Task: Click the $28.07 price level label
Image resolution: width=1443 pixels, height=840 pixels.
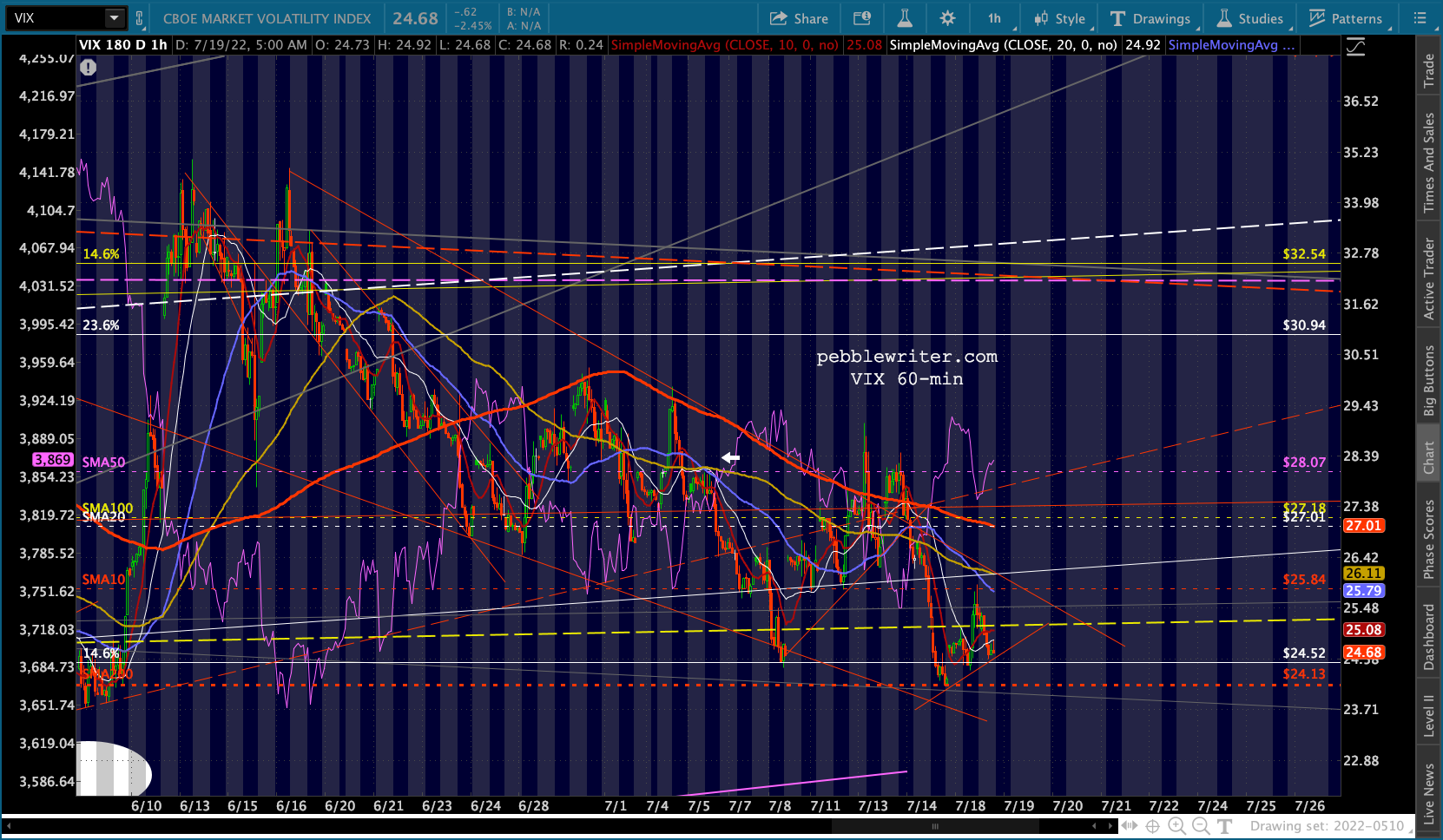Action: tap(1304, 463)
